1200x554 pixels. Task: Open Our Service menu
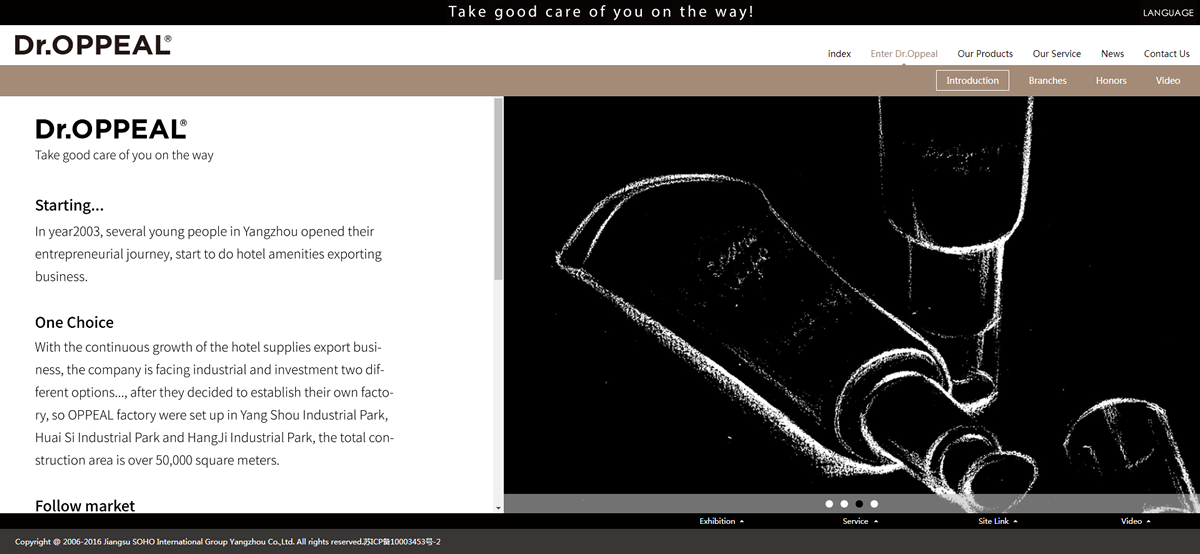click(1056, 54)
